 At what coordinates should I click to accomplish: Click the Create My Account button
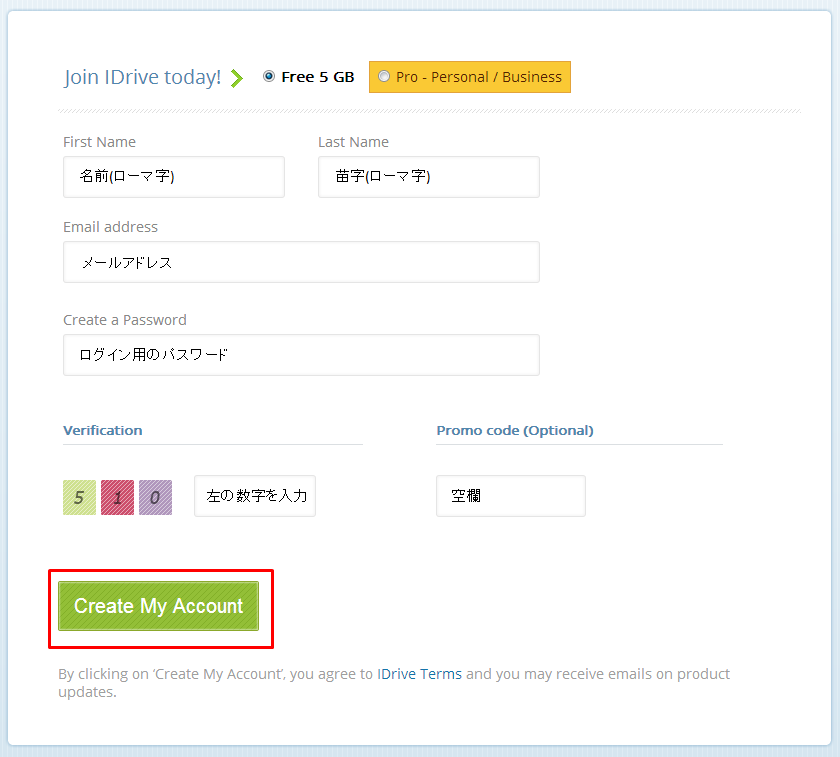pos(159,606)
